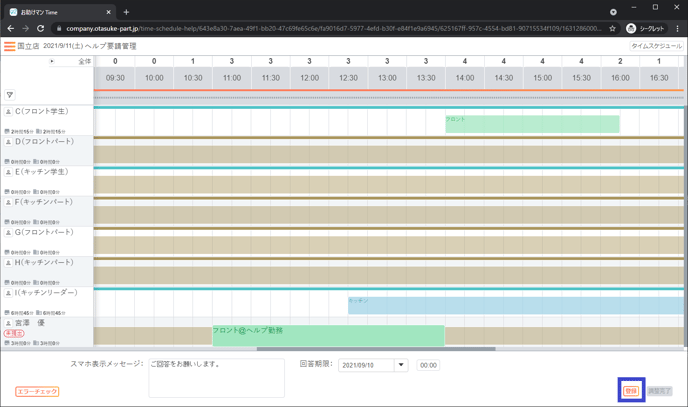Click the filter funnel icon
The image size is (688, 407).
click(10, 95)
